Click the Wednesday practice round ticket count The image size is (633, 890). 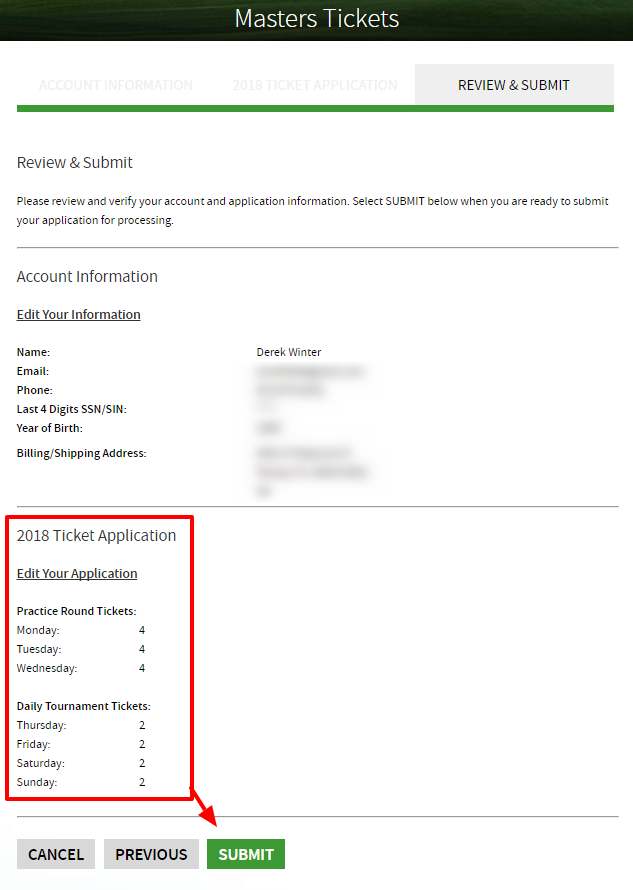pyautogui.click(x=142, y=668)
